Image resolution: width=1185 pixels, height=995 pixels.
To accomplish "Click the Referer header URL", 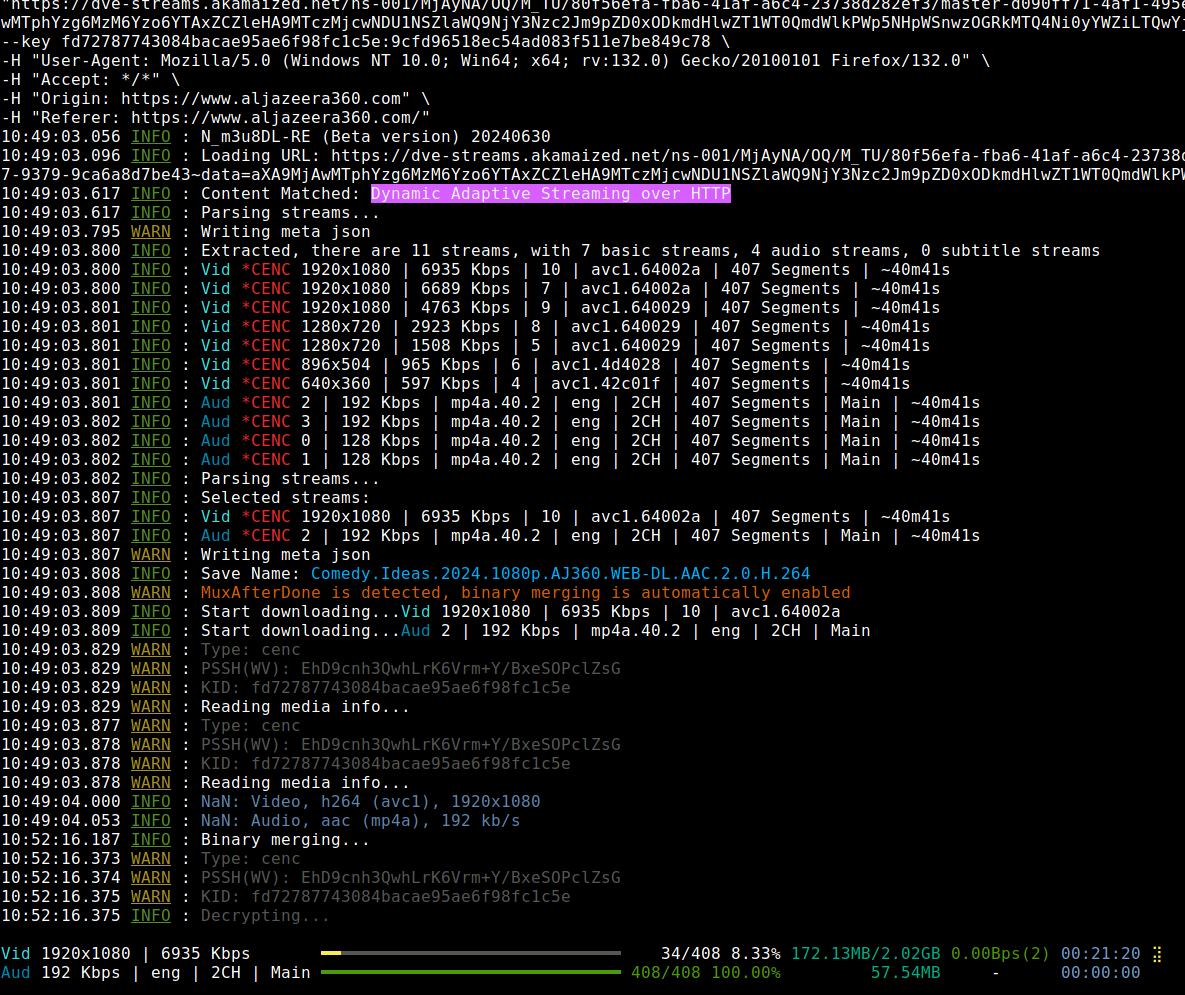I will coord(276,118).
